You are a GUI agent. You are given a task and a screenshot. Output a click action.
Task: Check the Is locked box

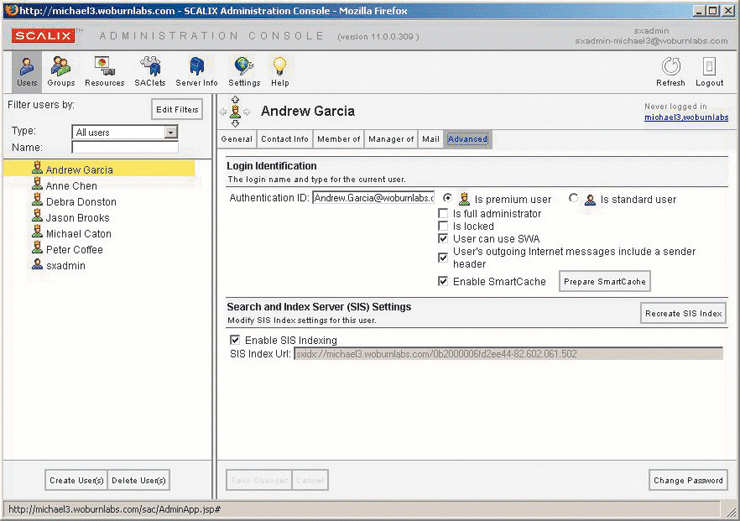(x=443, y=226)
